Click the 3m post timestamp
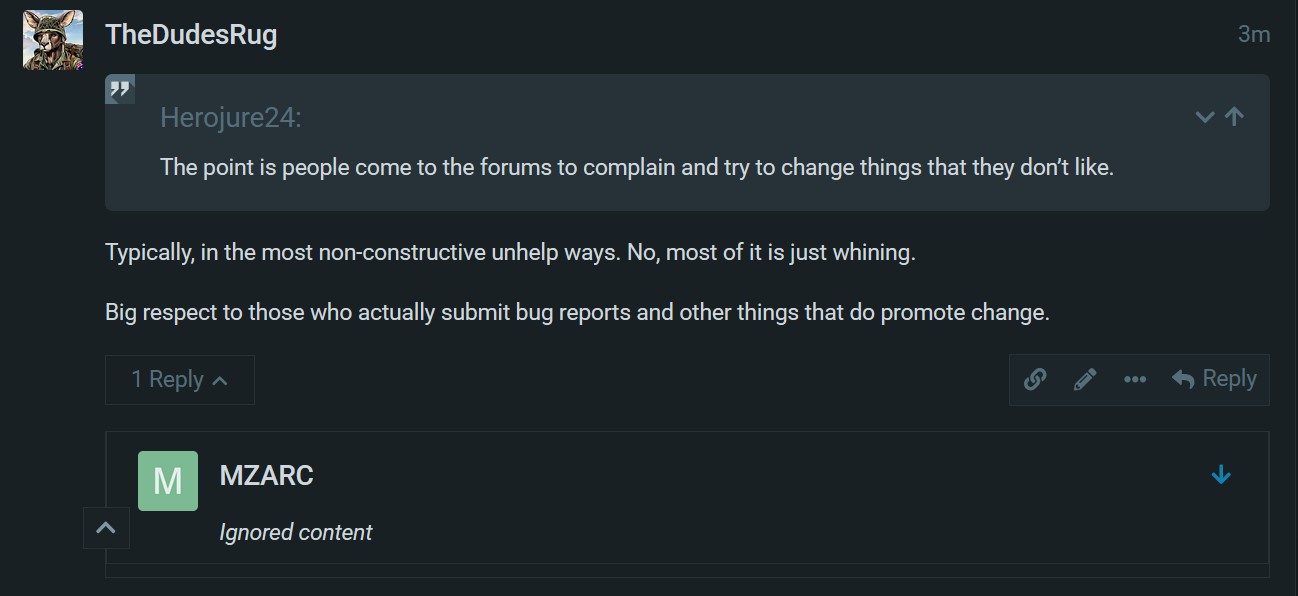This screenshot has height=596, width=1298. (x=1253, y=35)
